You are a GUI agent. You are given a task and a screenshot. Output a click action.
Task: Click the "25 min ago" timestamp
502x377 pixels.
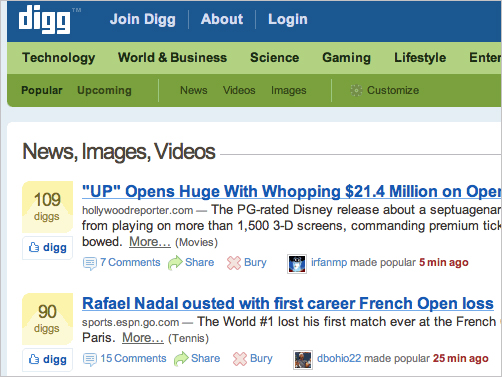[x=461, y=359]
